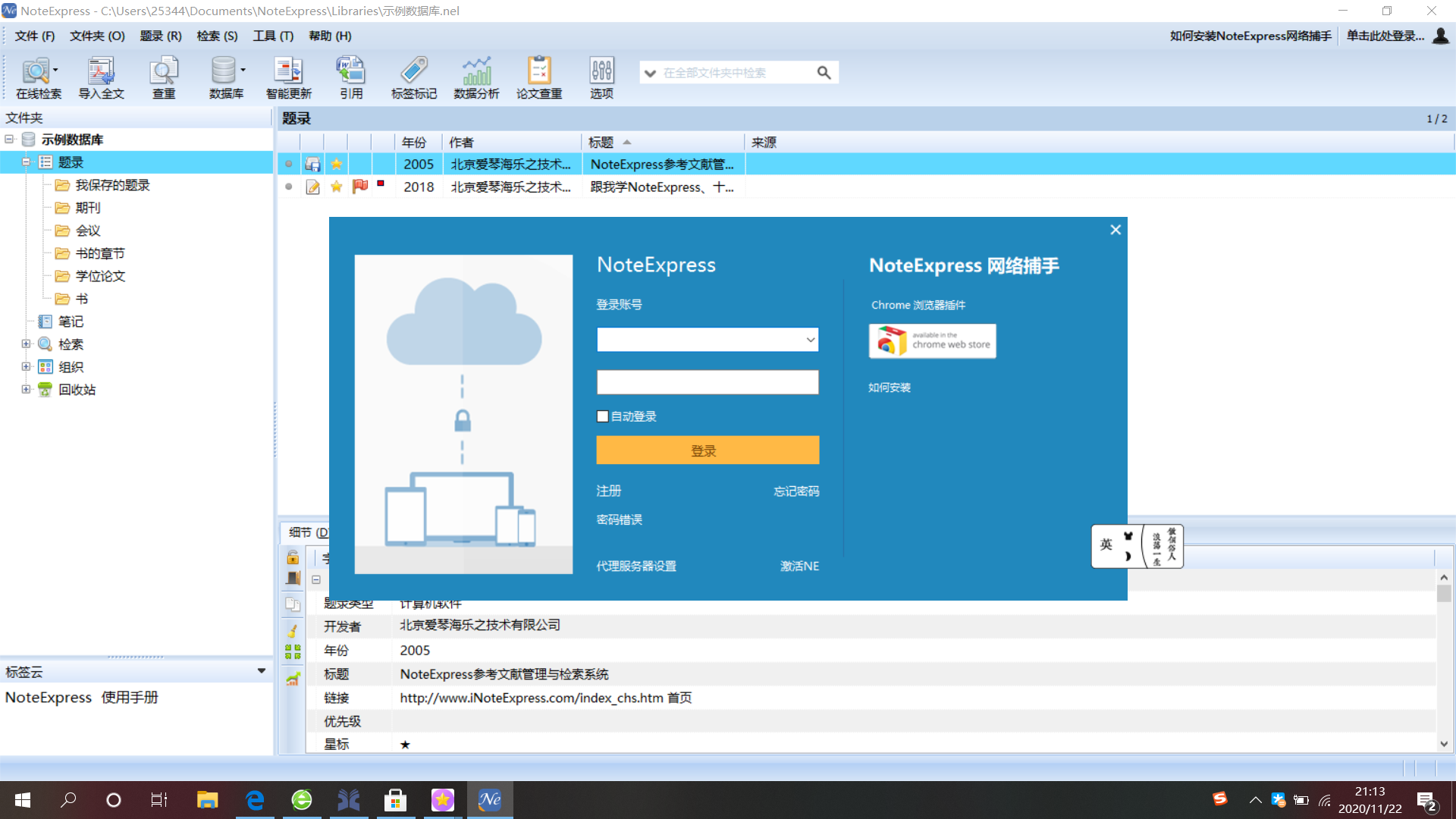Enable the 自动登录 auto login checkbox
Image resolution: width=1456 pixels, height=819 pixels.
click(603, 416)
